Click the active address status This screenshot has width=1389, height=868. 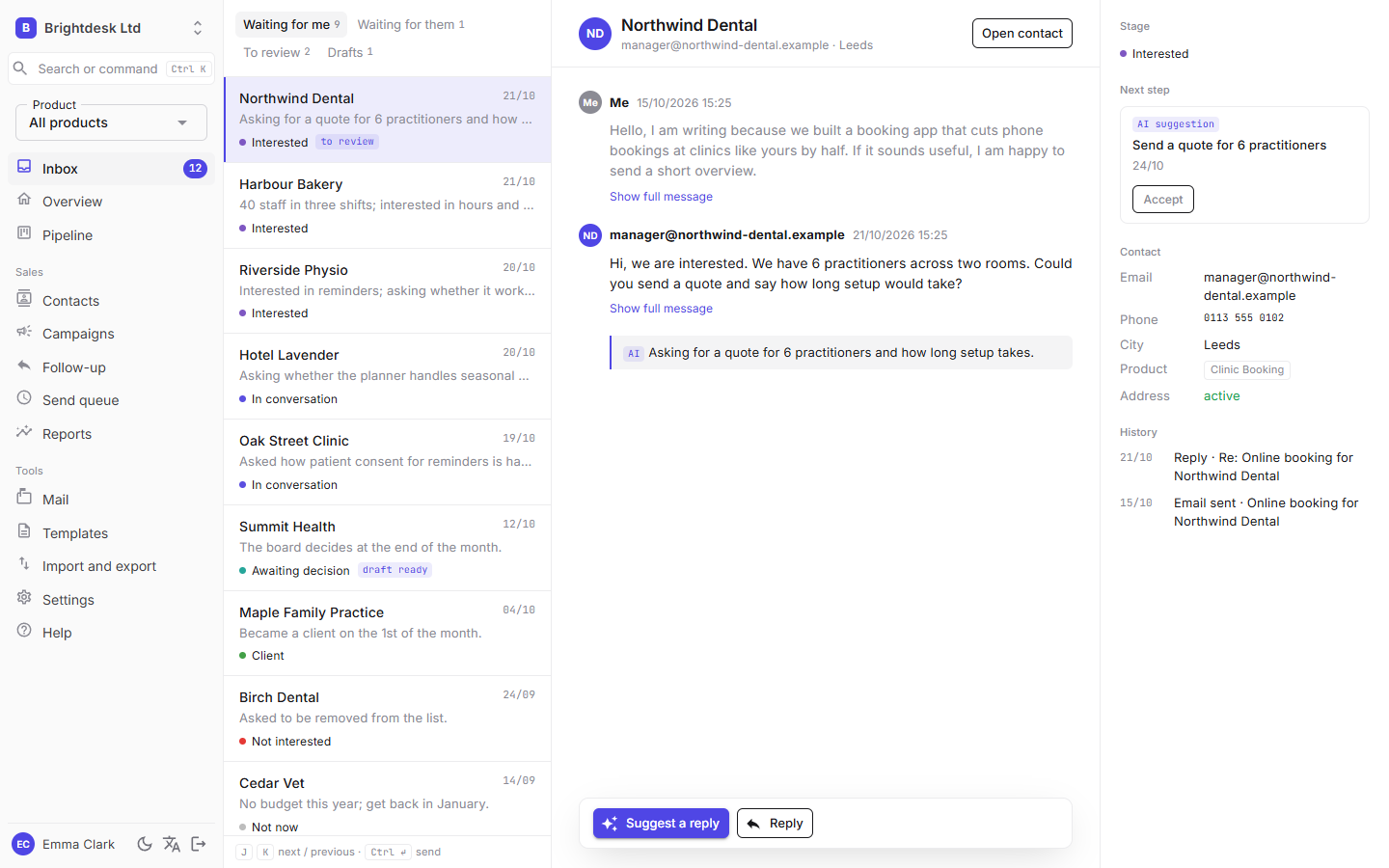pyautogui.click(x=1221, y=396)
